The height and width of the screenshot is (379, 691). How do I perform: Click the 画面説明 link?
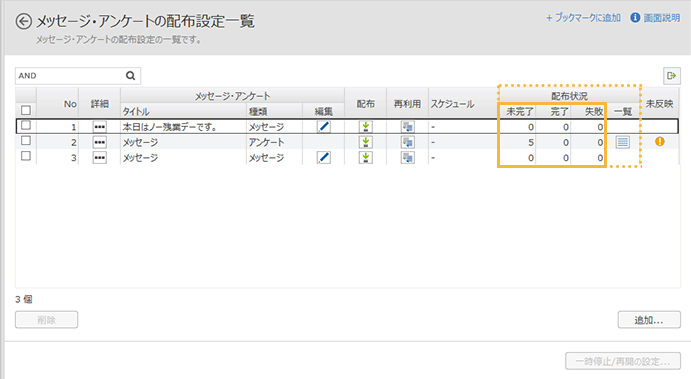662,18
